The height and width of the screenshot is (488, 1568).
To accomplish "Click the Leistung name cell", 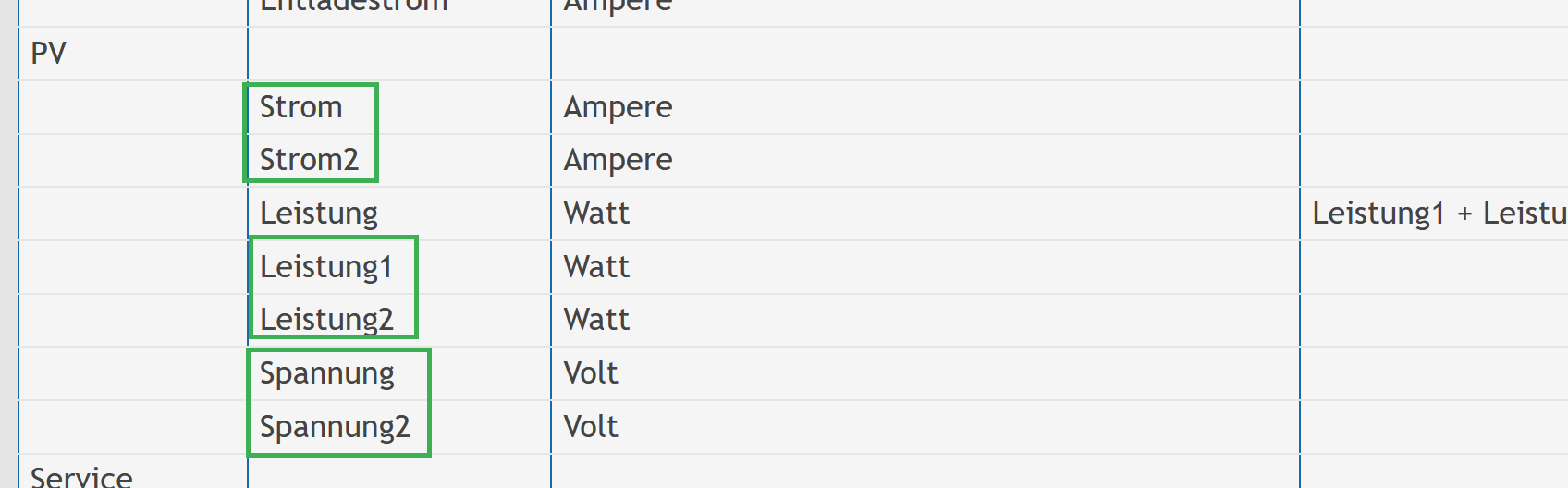I will [x=319, y=213].
